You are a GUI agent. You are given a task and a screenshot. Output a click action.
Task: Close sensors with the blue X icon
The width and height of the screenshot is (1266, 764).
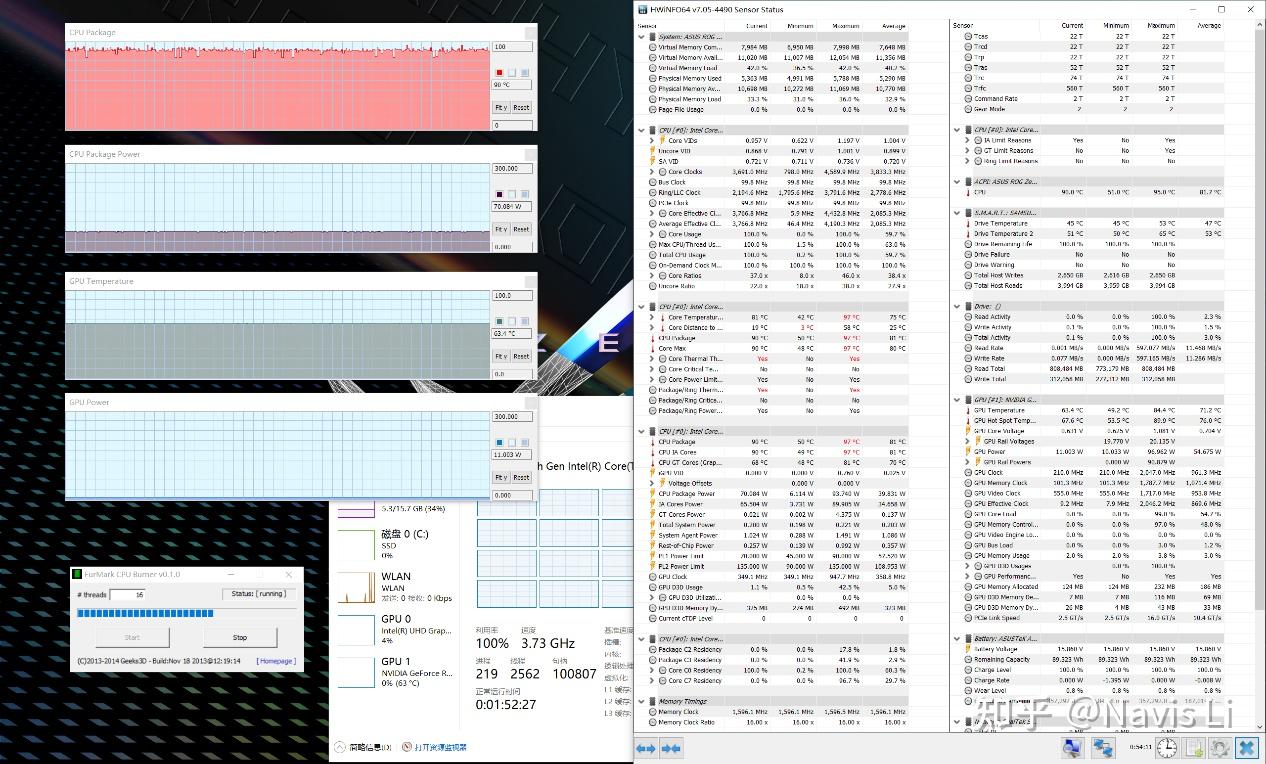[x=1246, y=747]
